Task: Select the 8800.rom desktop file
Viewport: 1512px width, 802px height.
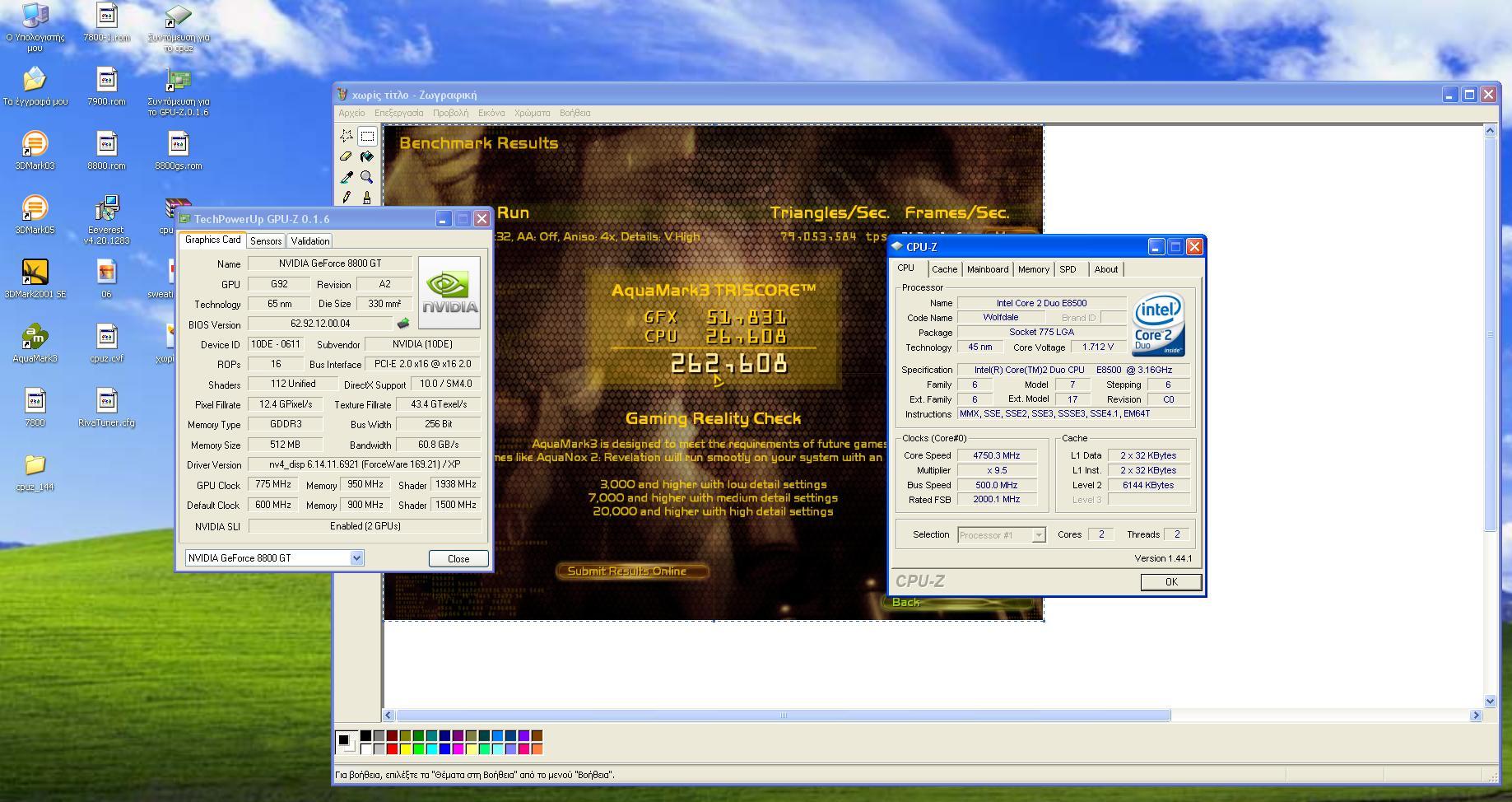Action: 107,151
